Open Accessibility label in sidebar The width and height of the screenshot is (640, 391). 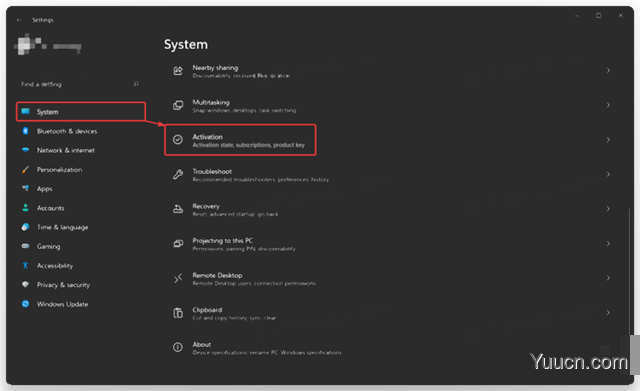click(55, 266)
